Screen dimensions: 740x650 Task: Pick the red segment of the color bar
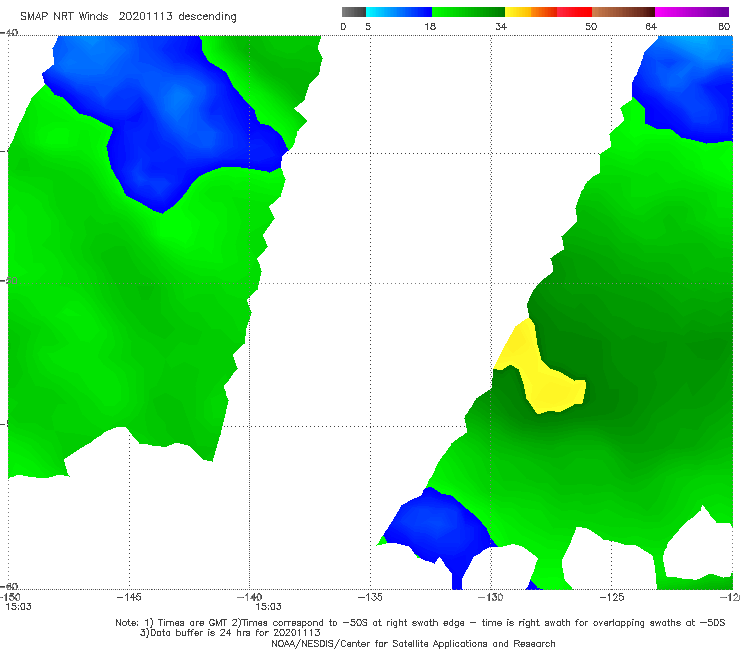[x=574, y=12]
